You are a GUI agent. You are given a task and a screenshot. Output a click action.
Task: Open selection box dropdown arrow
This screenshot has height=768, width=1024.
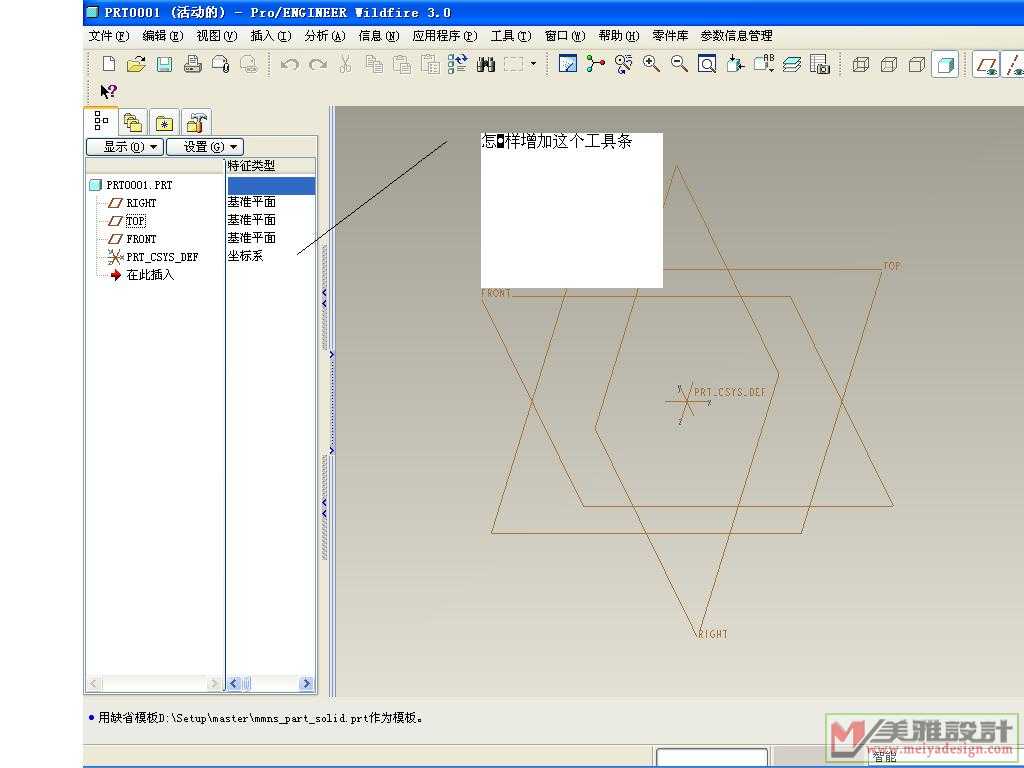534,64
